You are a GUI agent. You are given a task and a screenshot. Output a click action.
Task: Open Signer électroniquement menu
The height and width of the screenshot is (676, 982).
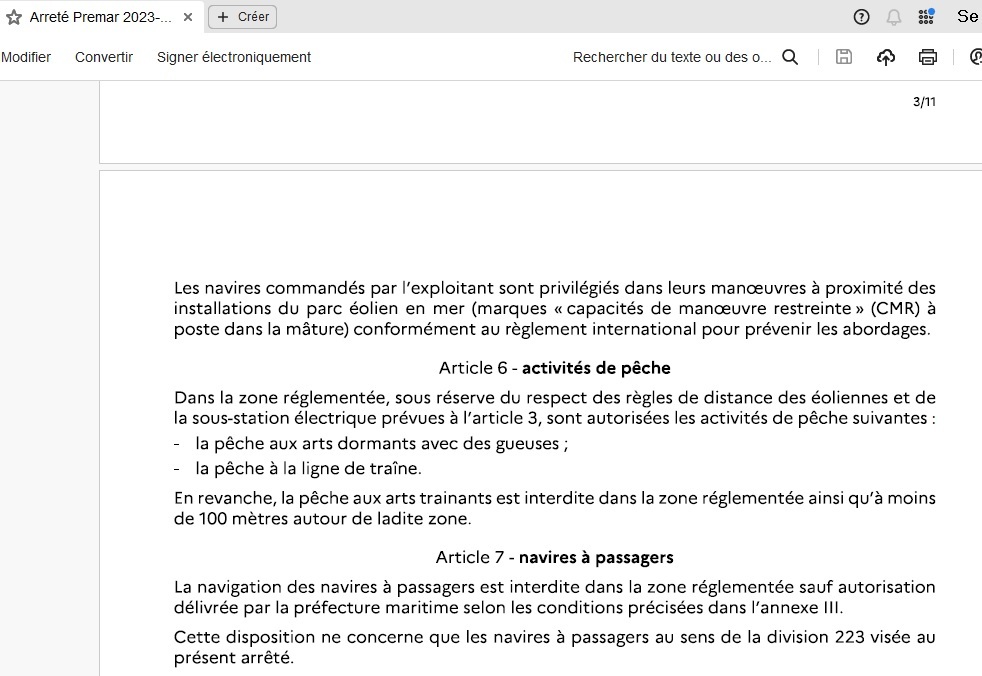(234, 57)
